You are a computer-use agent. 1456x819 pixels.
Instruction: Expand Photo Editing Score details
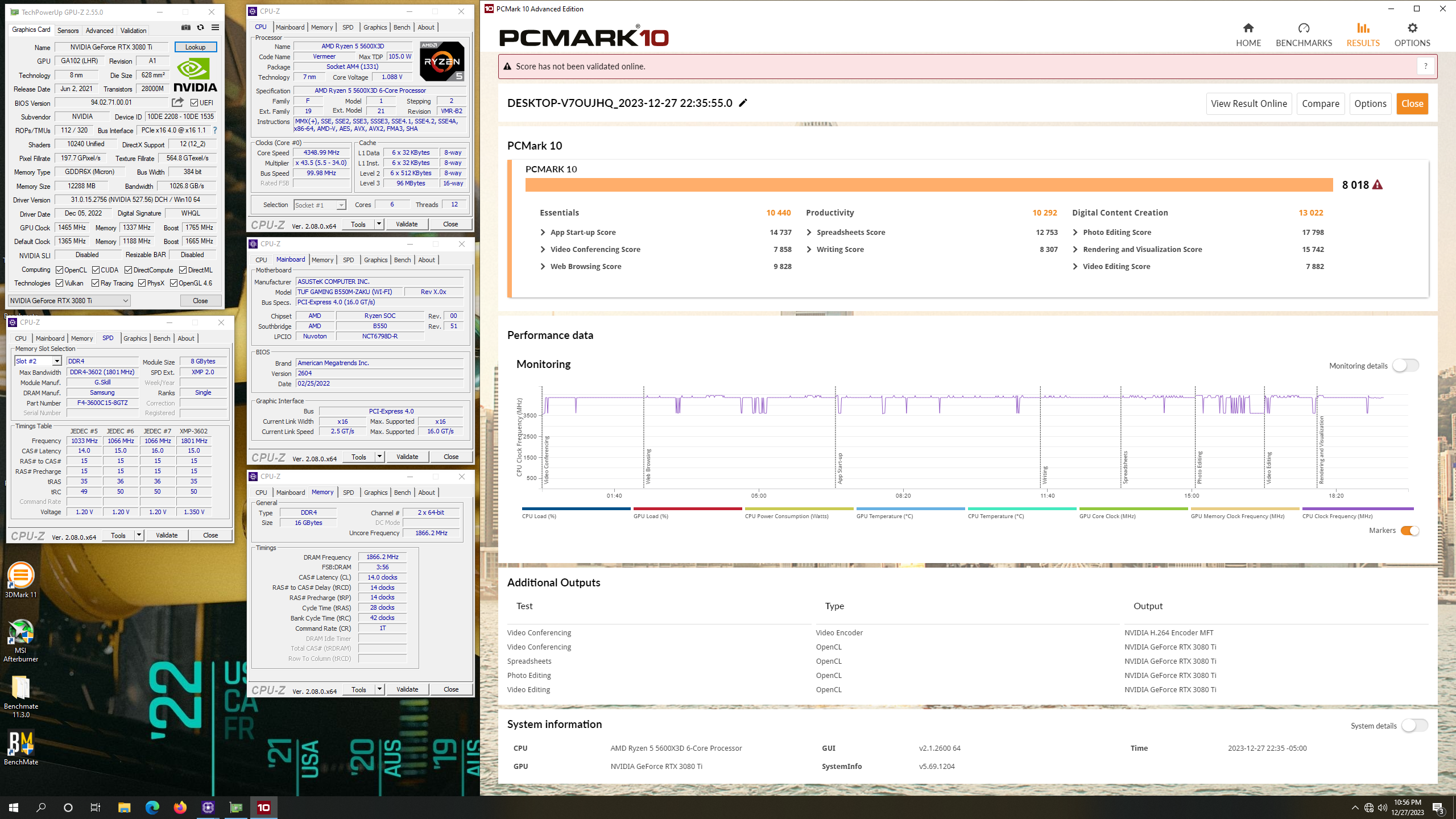pyautogui.click(x=1075, y=232)
